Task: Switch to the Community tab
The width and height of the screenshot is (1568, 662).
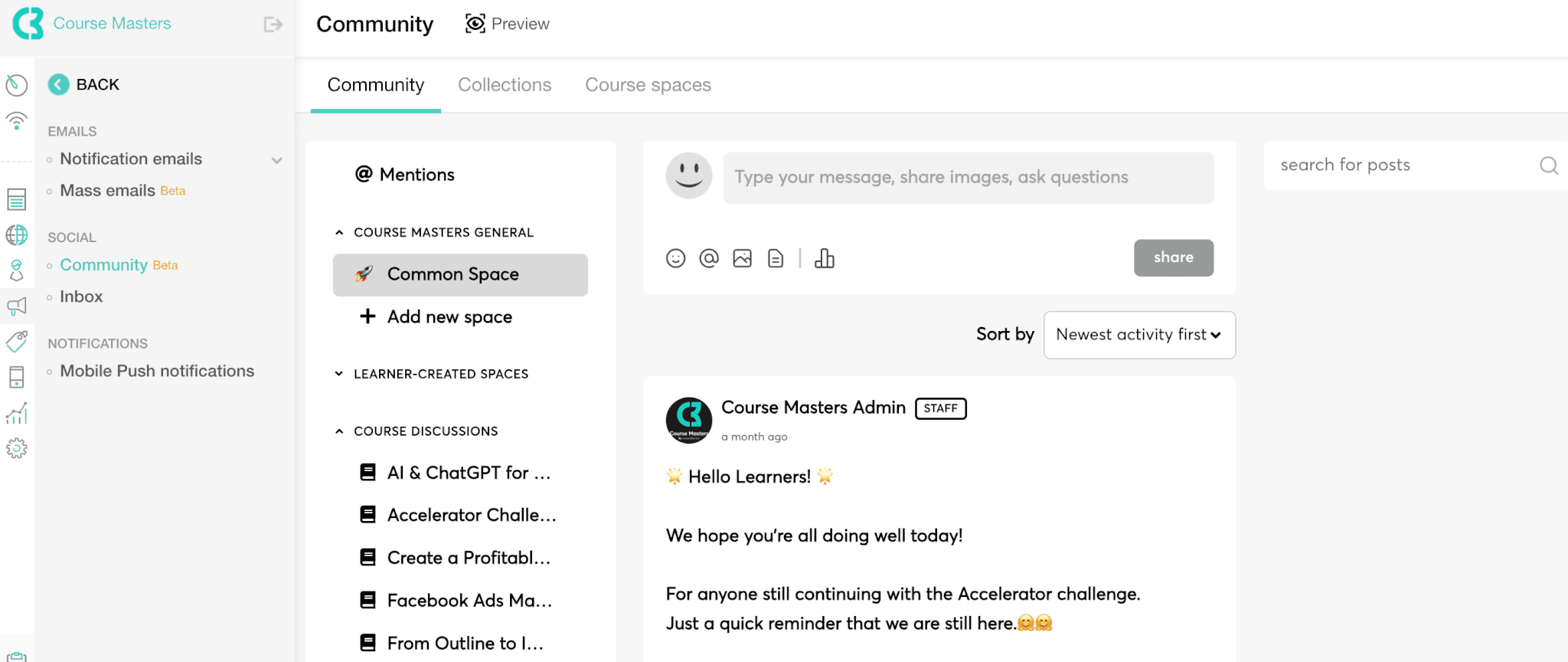Action: pos(376,85)
